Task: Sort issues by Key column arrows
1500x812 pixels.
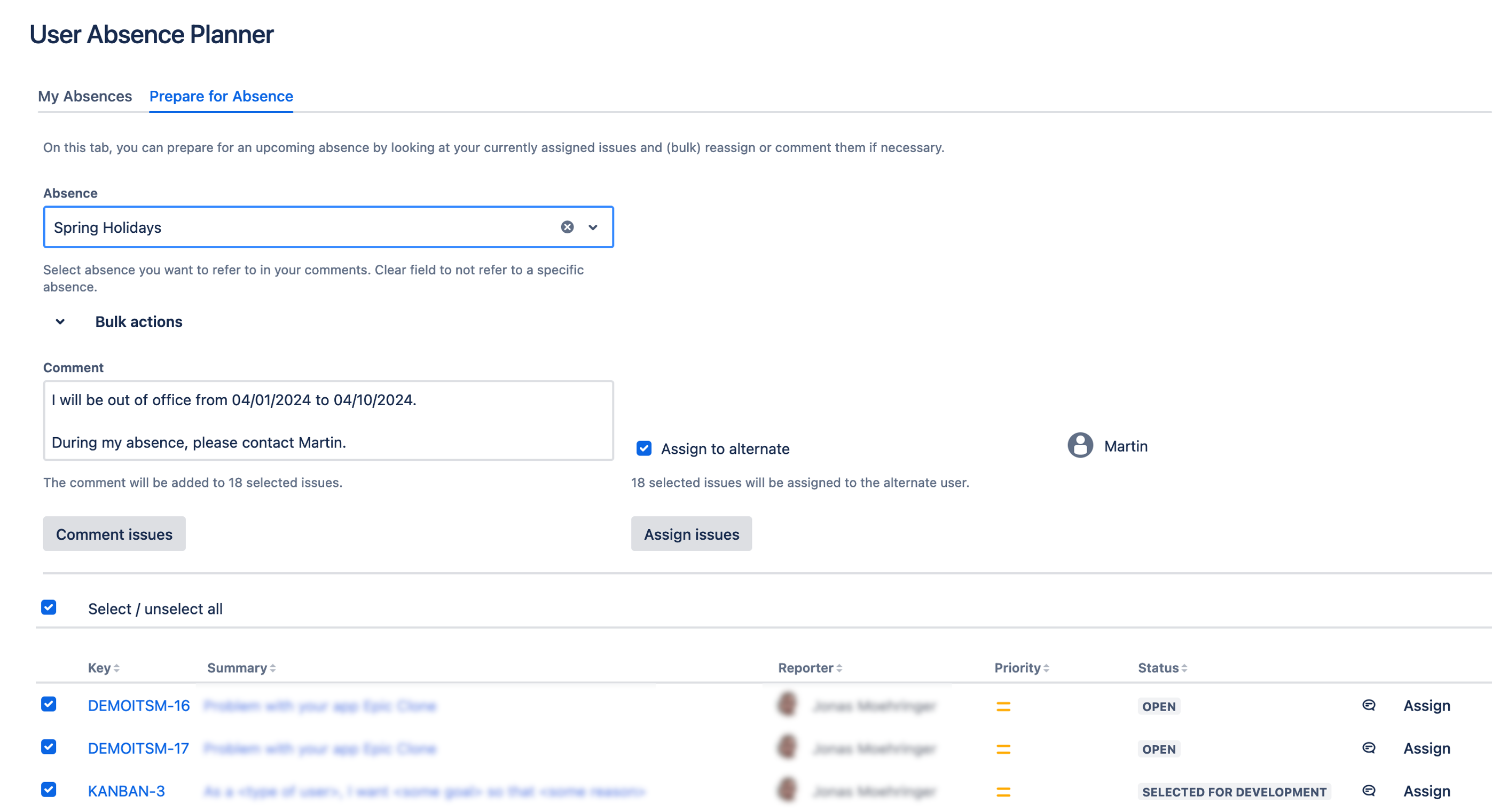Action: tap(116, 668)
